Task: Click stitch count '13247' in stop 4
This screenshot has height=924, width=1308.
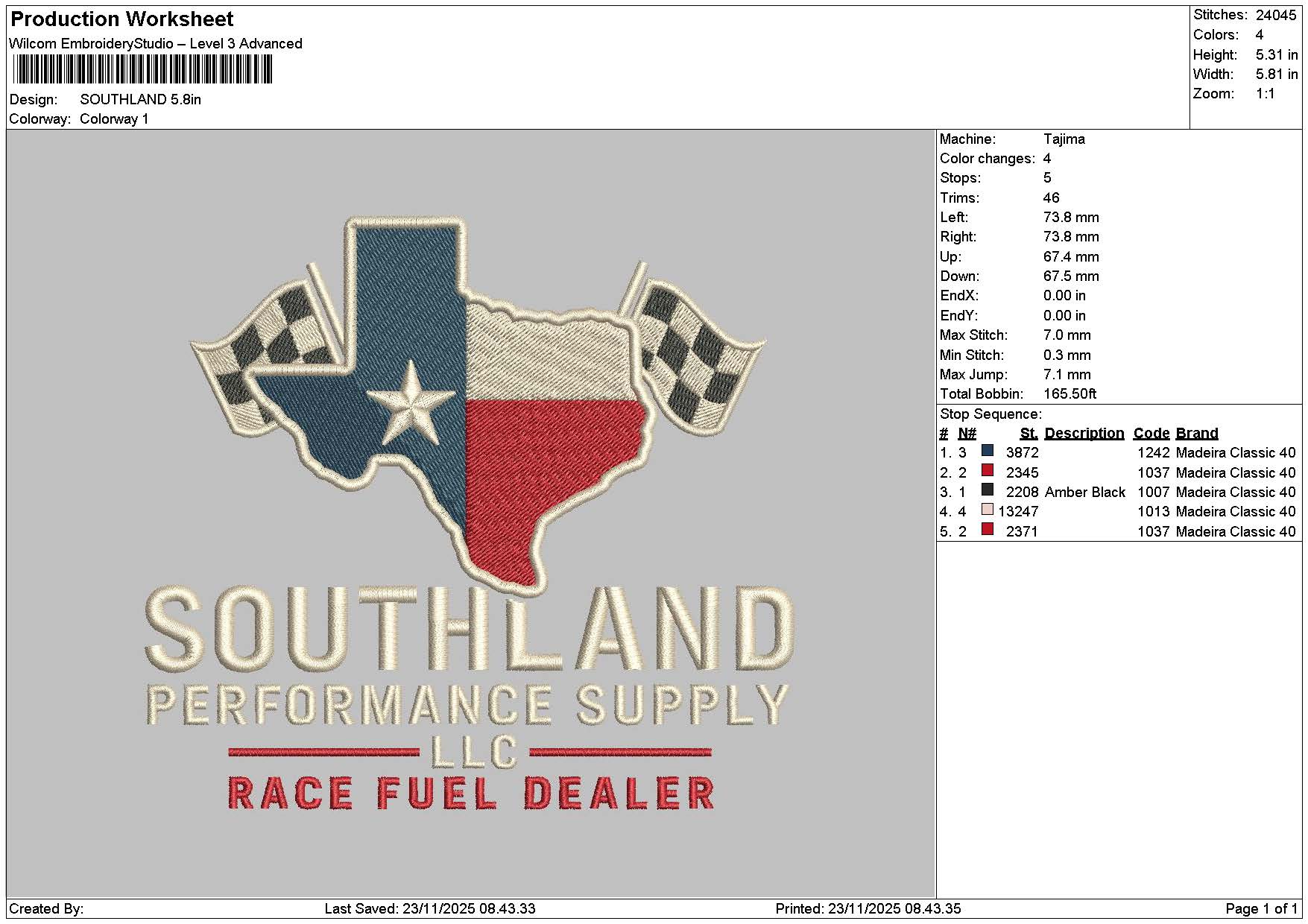Action: pos(1019,512)
